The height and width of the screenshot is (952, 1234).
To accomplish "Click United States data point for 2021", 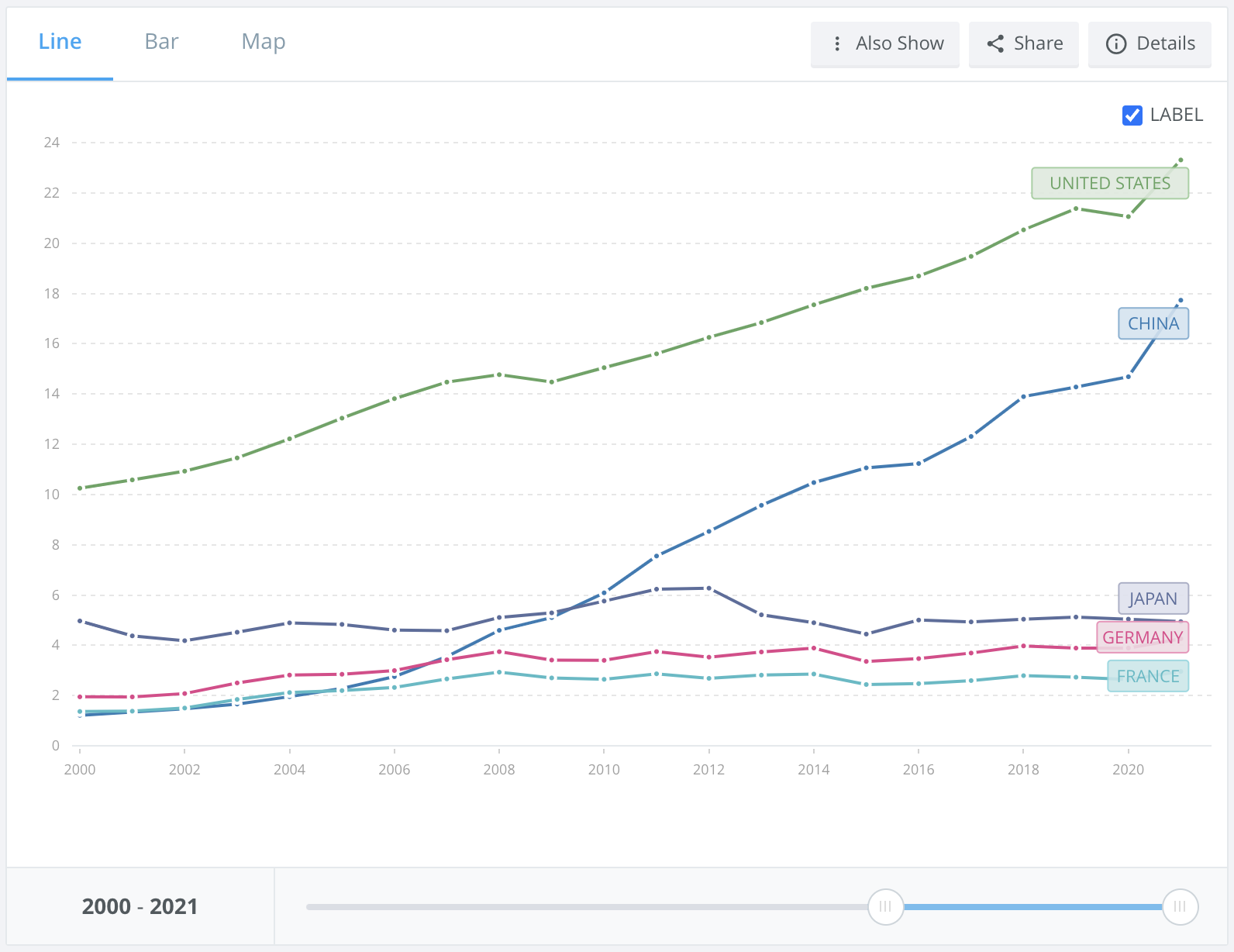I will 1181,160.
